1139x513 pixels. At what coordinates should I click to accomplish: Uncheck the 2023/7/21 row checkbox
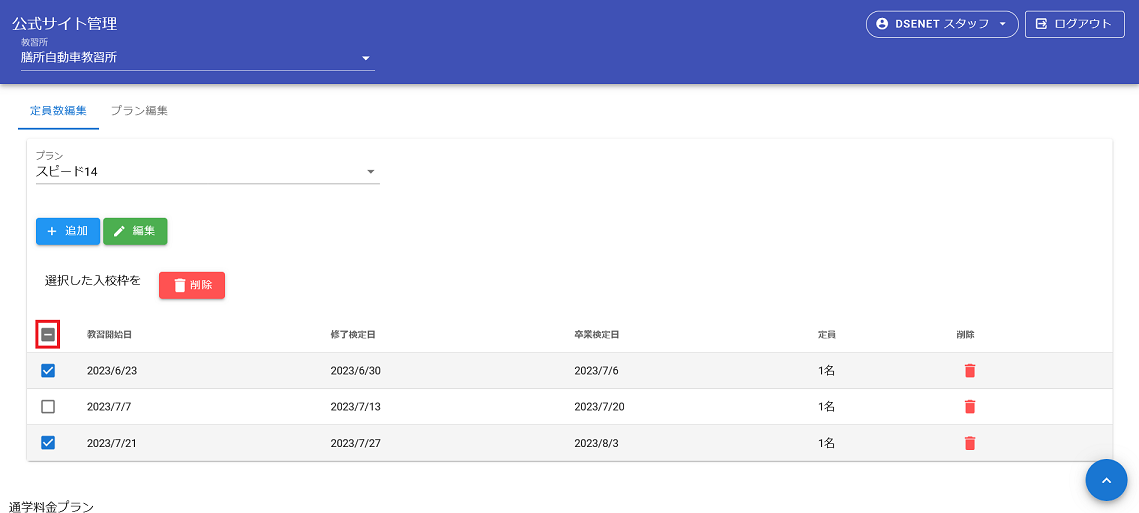(48, 443)
